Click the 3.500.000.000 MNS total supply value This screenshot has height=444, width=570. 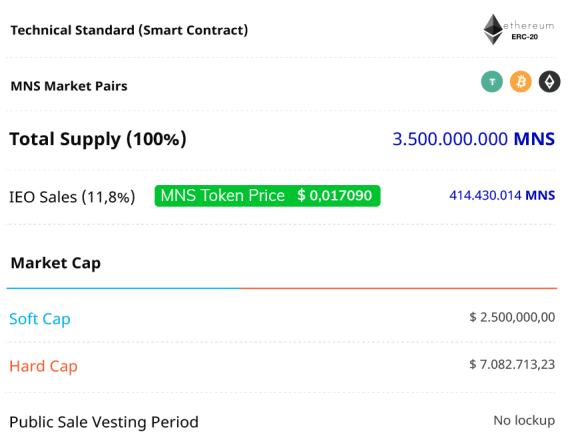[473, 139]
